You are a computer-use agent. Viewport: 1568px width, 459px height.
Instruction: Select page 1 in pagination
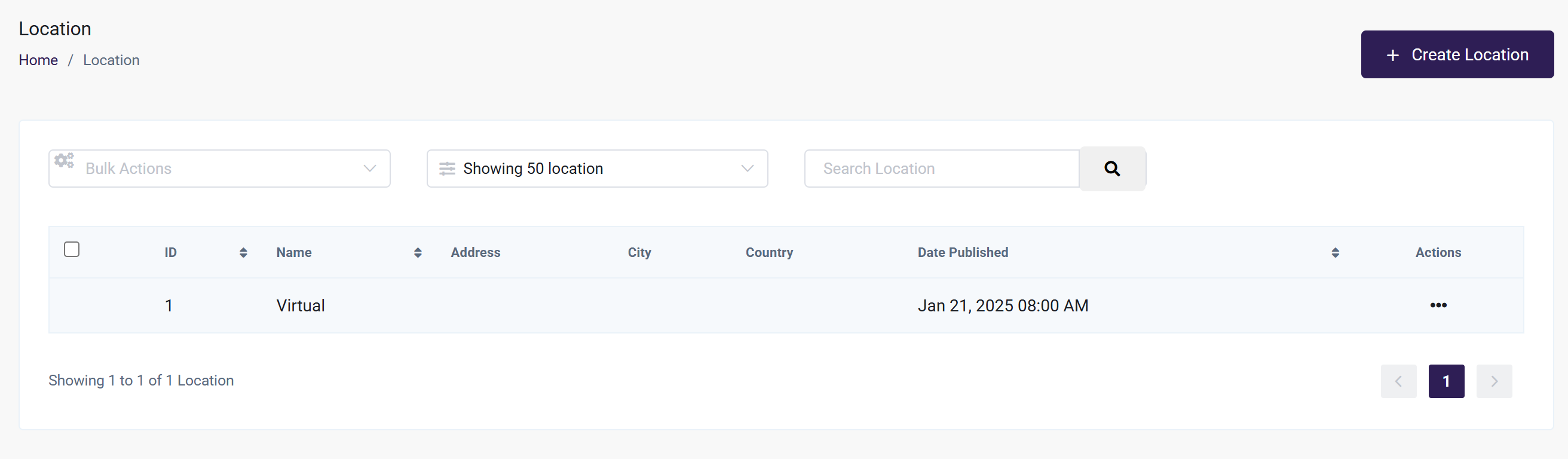1445,381
